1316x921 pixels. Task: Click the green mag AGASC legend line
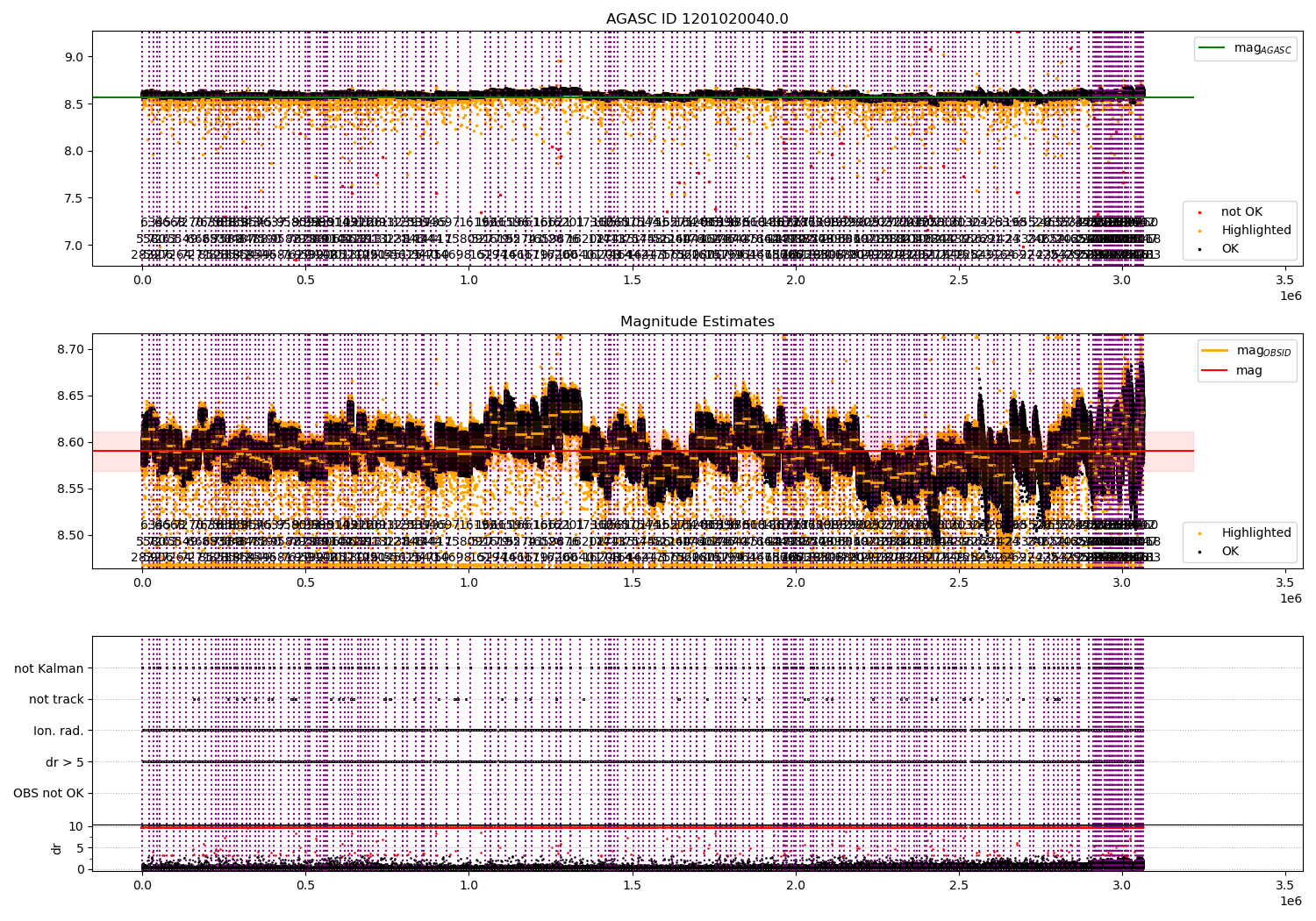1214,48
